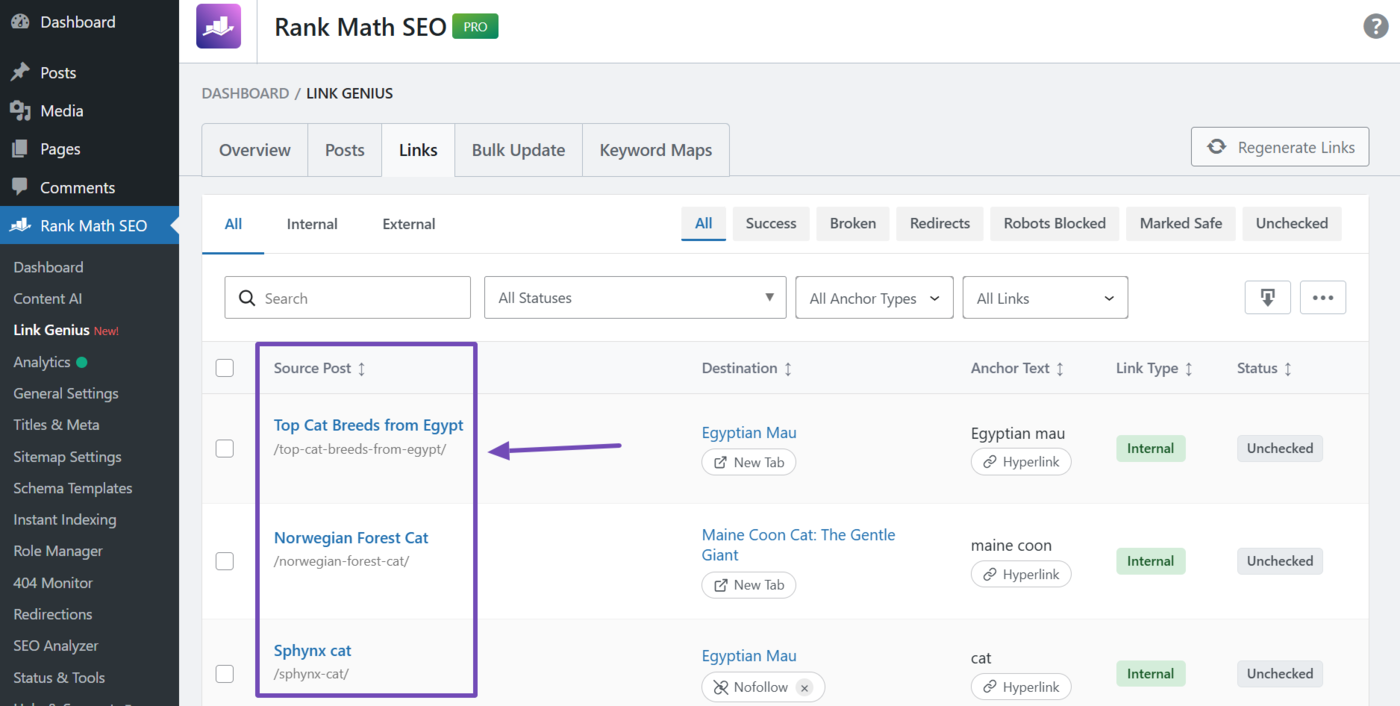The width and height of the screenshot is (1400, 706).
Task: Expand the All Anchor Types dropdown
Action: point(874,298)
